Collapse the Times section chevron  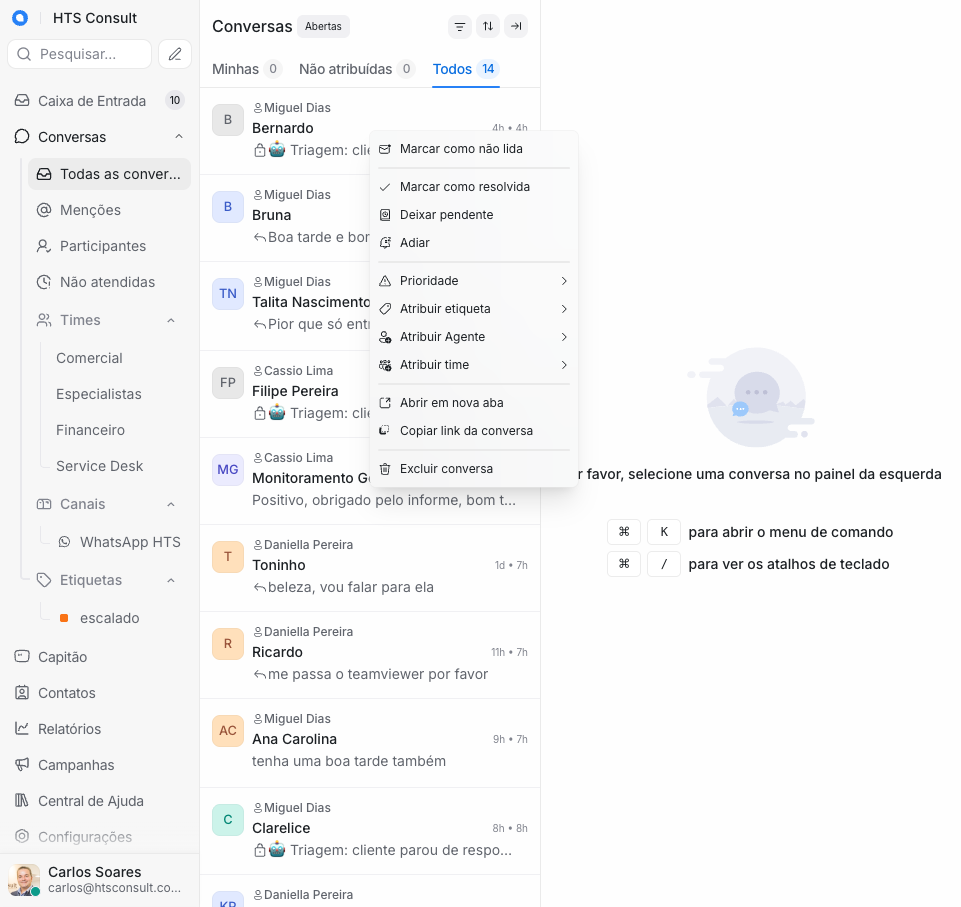tap(171, 321)
